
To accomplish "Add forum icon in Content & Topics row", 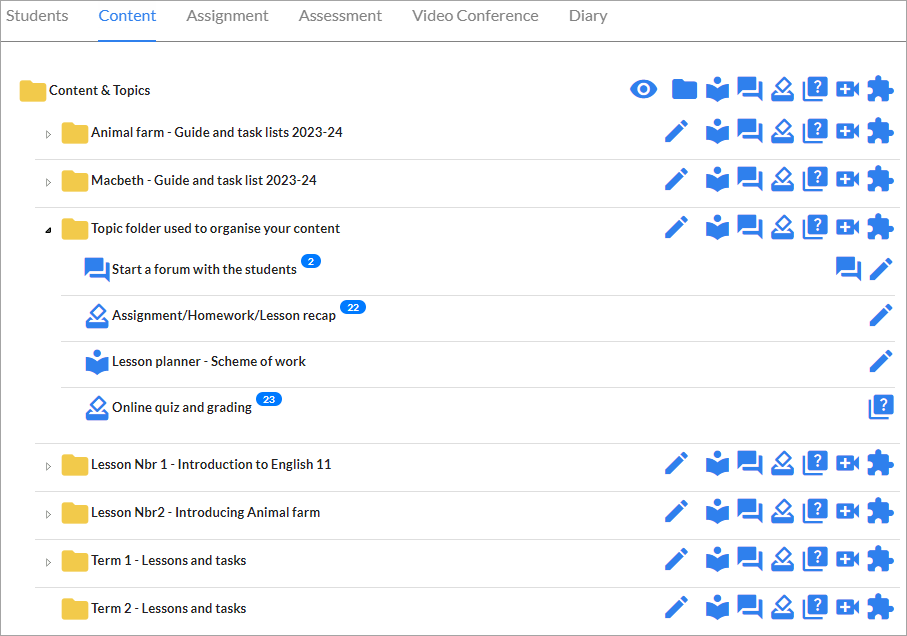I will [x=750, y=90].
